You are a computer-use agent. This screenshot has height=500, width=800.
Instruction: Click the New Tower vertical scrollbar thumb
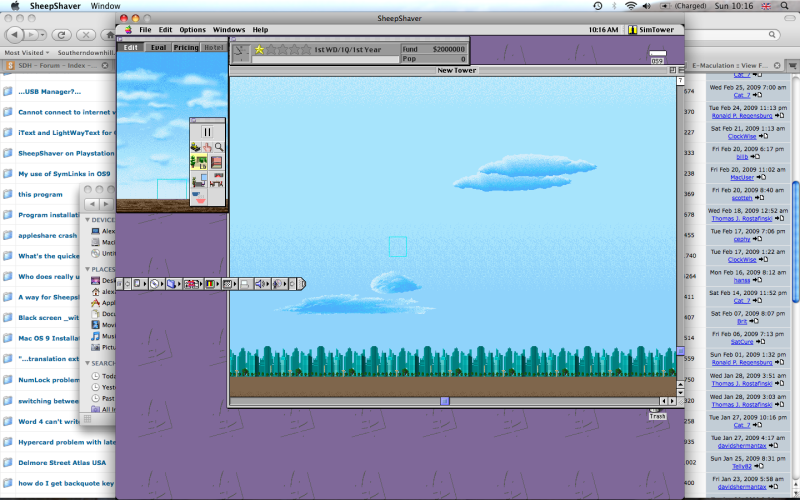[x=681, y=351]
